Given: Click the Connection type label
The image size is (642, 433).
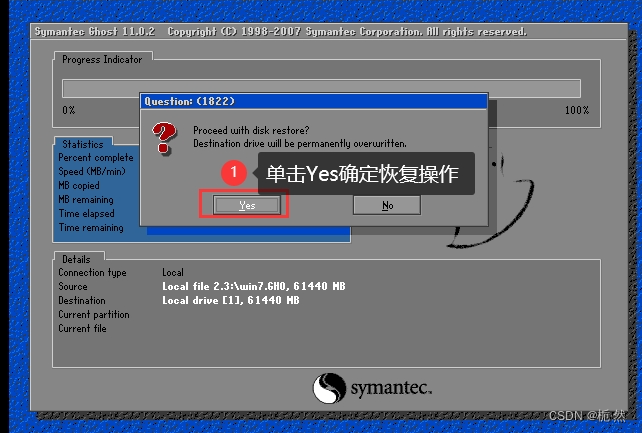Looking at the screenshot, I should [92, 273].
